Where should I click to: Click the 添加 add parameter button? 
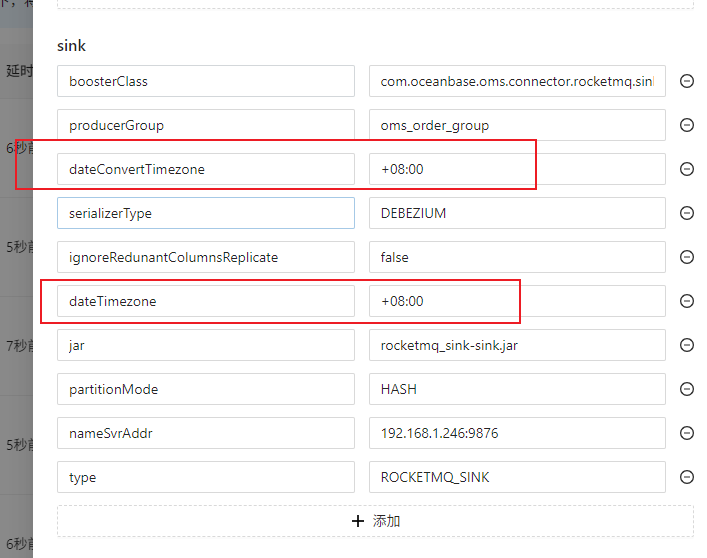(x=375, y=521)
